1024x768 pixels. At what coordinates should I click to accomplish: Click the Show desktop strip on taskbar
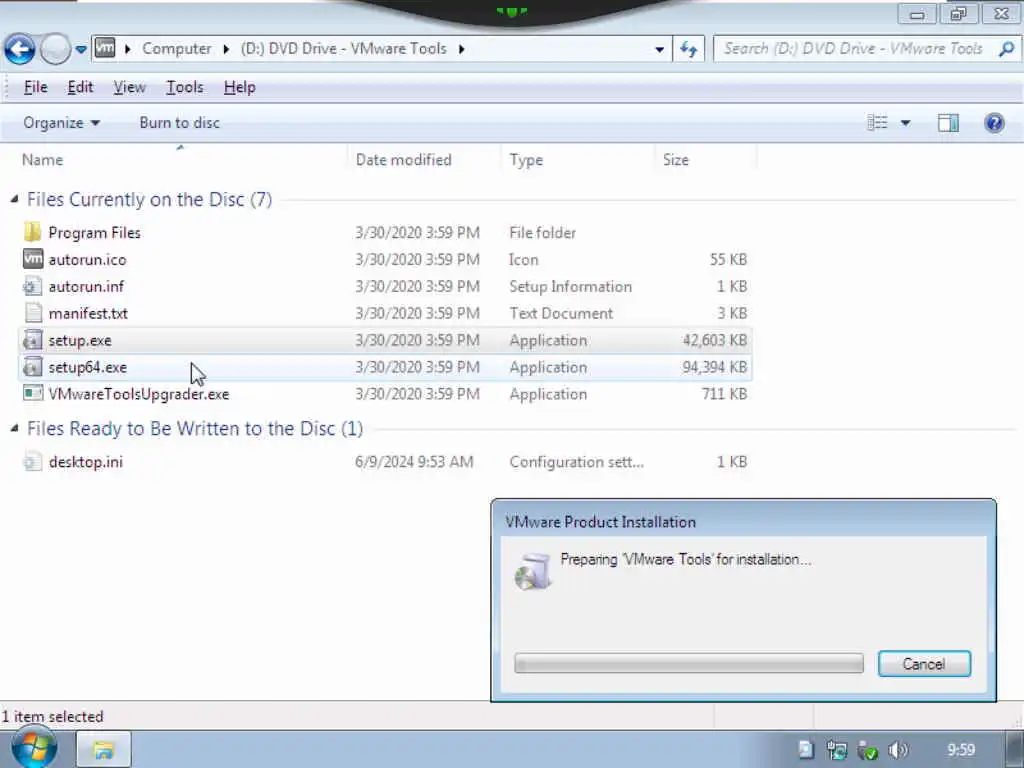(1015, 750)
